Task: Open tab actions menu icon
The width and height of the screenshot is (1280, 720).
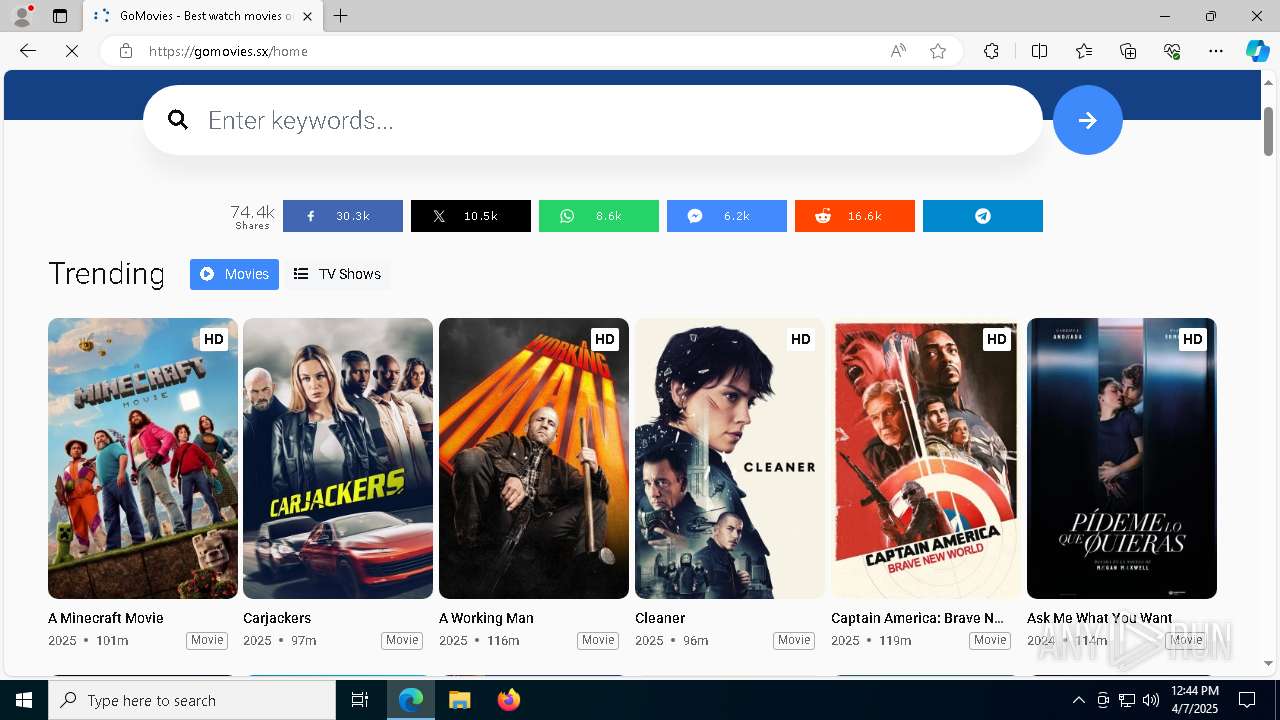Action: (60, 16)
